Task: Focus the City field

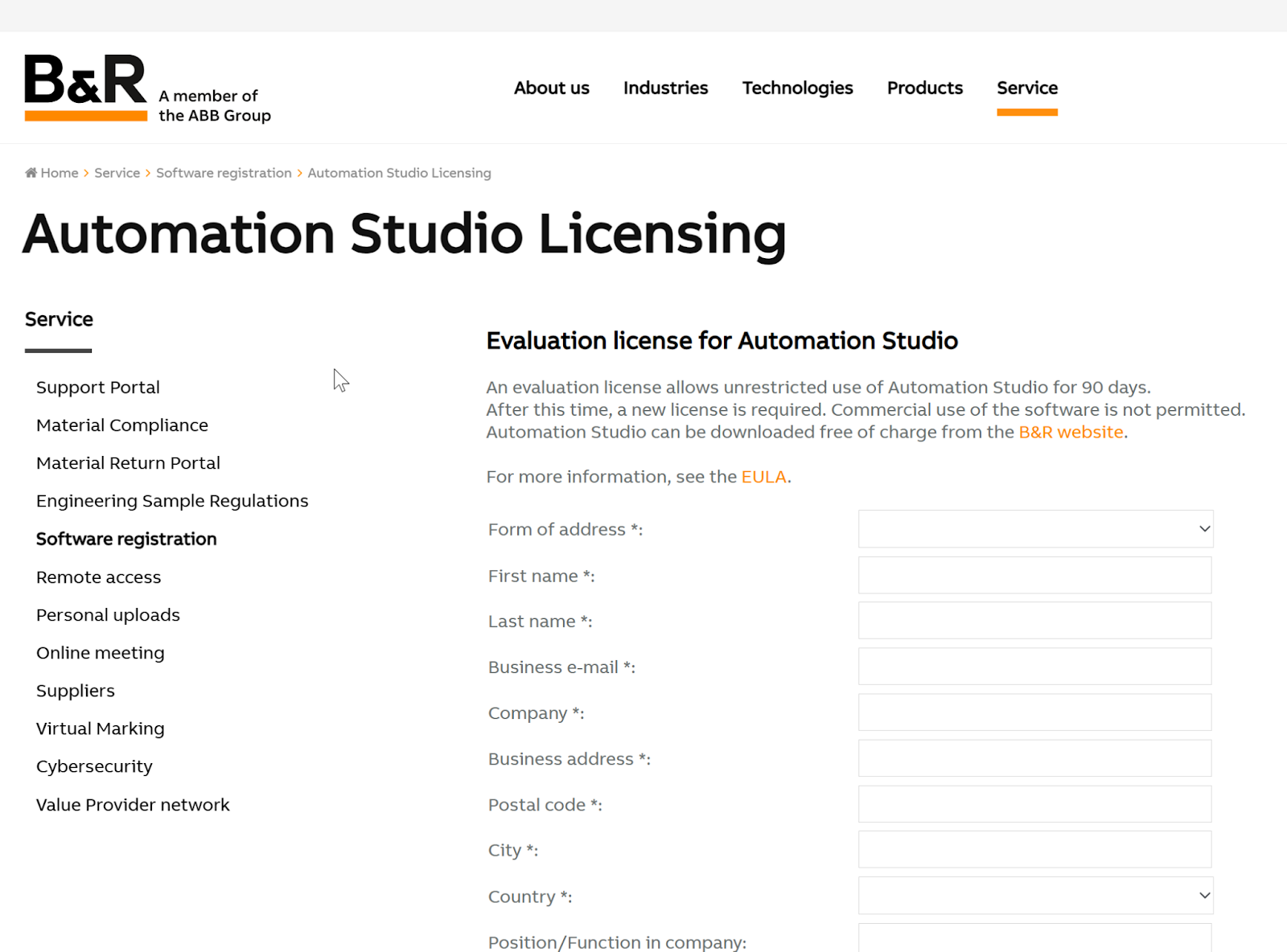Action: [1034, 849]
